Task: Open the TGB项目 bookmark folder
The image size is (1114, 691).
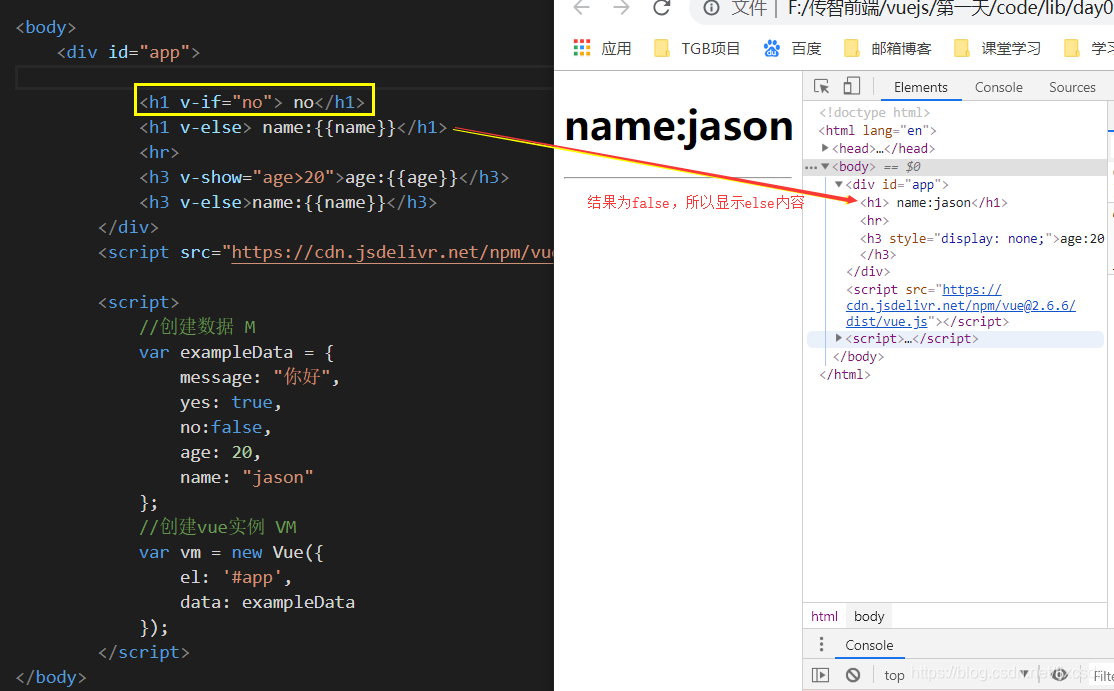Action: 697,48
